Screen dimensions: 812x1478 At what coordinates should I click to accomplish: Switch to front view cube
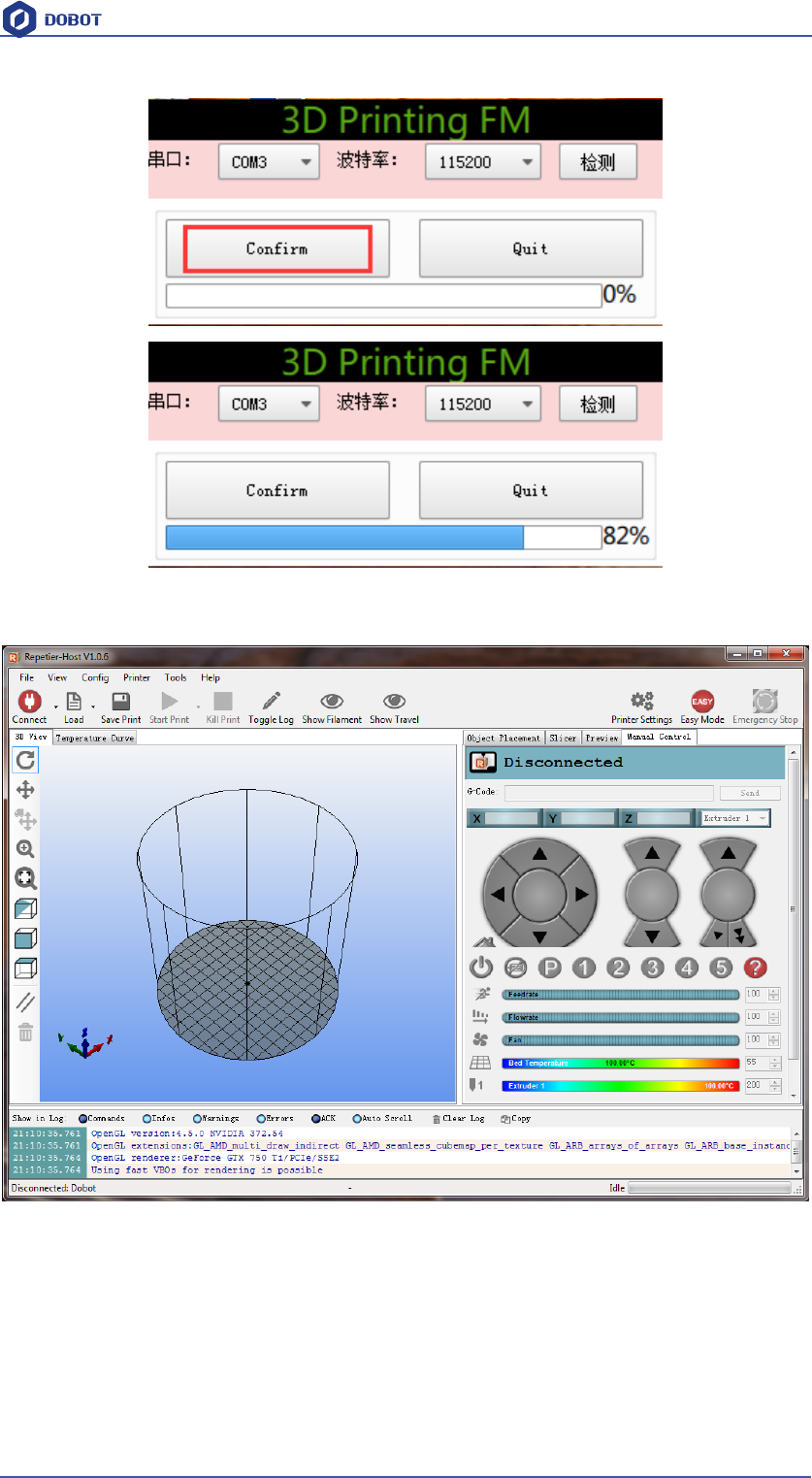tap(26, 938)
